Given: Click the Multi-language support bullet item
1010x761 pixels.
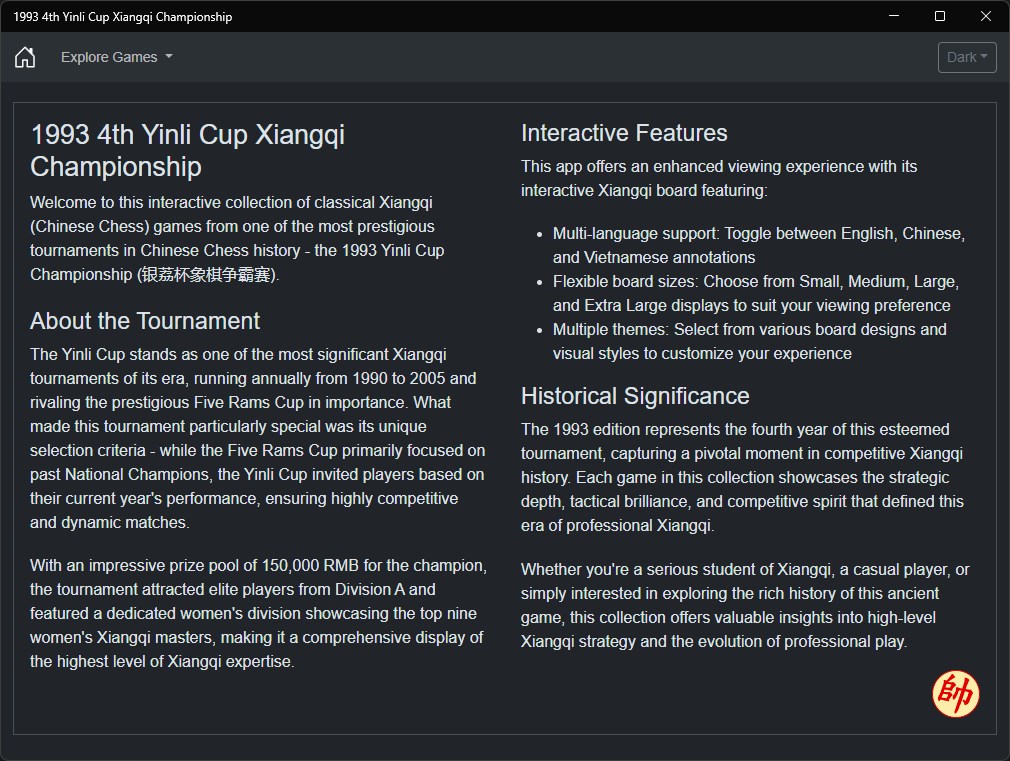Looking at the screenshot, I should tap(758, 245).
